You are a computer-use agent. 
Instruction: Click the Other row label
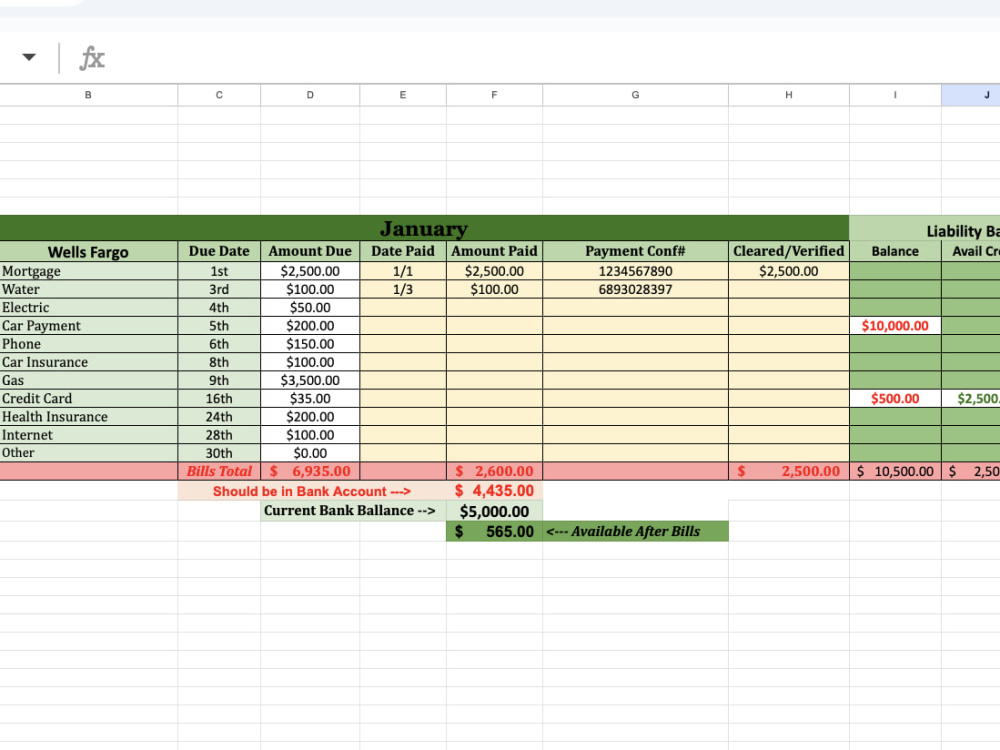[18, 453]
